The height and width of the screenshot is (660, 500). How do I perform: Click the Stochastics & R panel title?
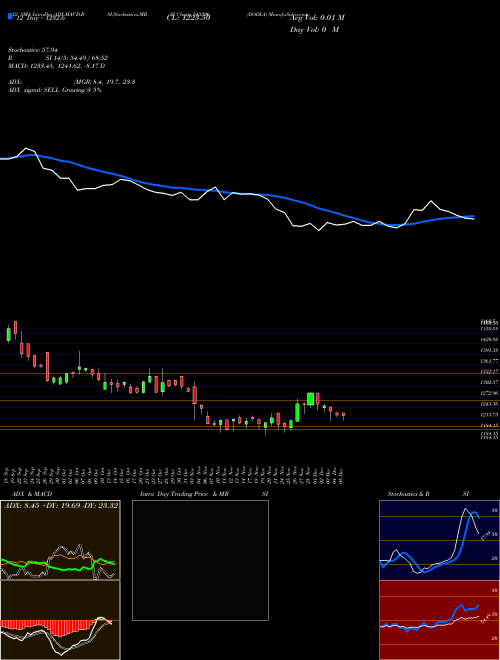[408, 494]
